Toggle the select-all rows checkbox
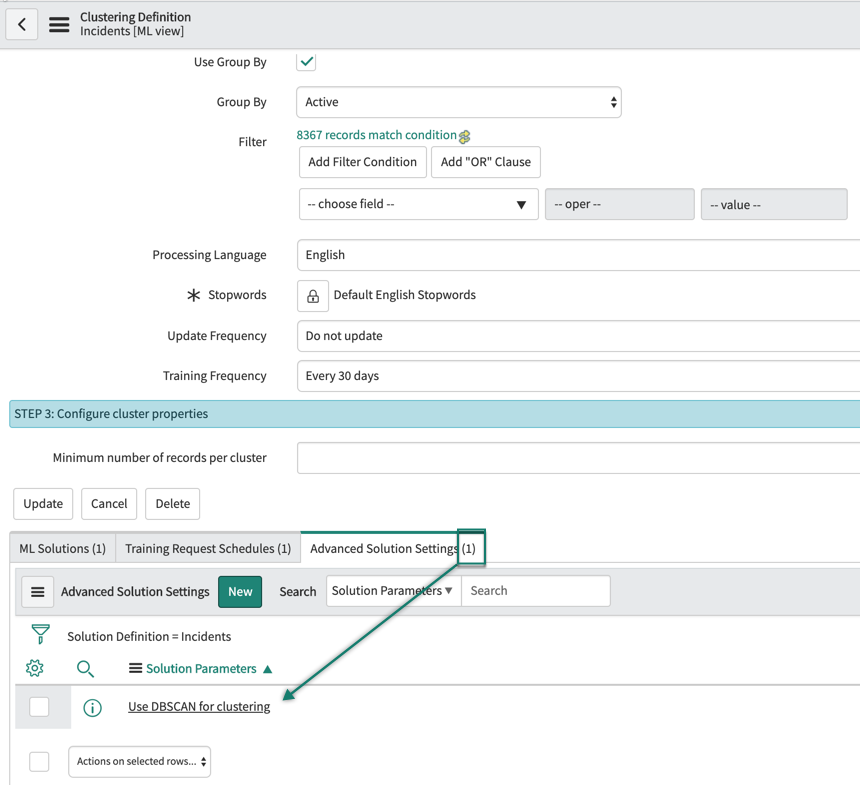Image resolution: width=860 pixels, height=785 pixels. tap(39, 761)
